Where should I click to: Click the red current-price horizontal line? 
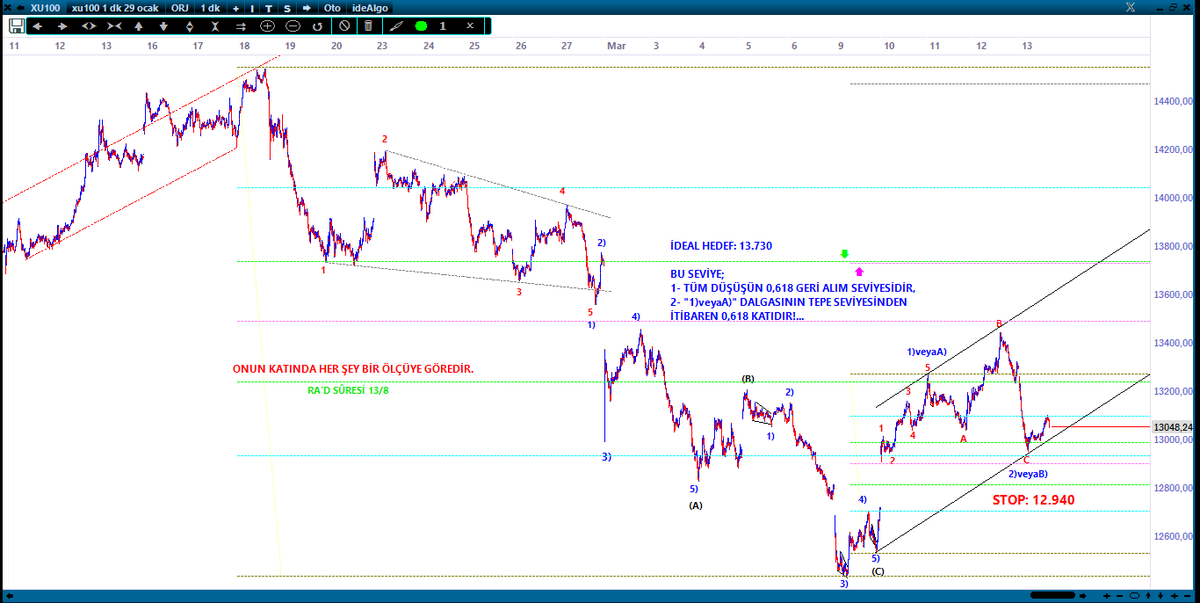[x=1099, y=426]
